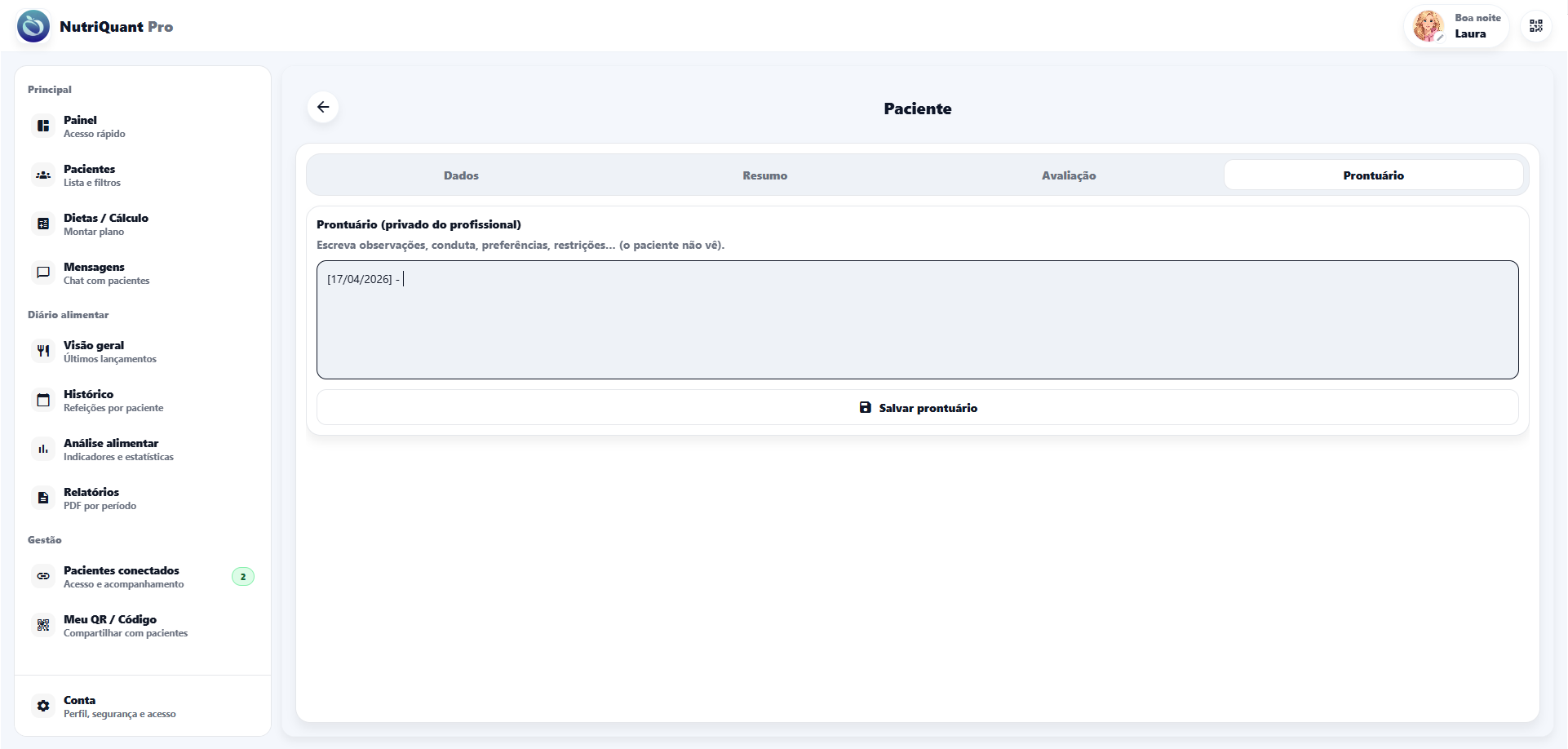Click the back arrow button
The height and width of the screenshot is (749, 1568).
(x=323, y=107)
